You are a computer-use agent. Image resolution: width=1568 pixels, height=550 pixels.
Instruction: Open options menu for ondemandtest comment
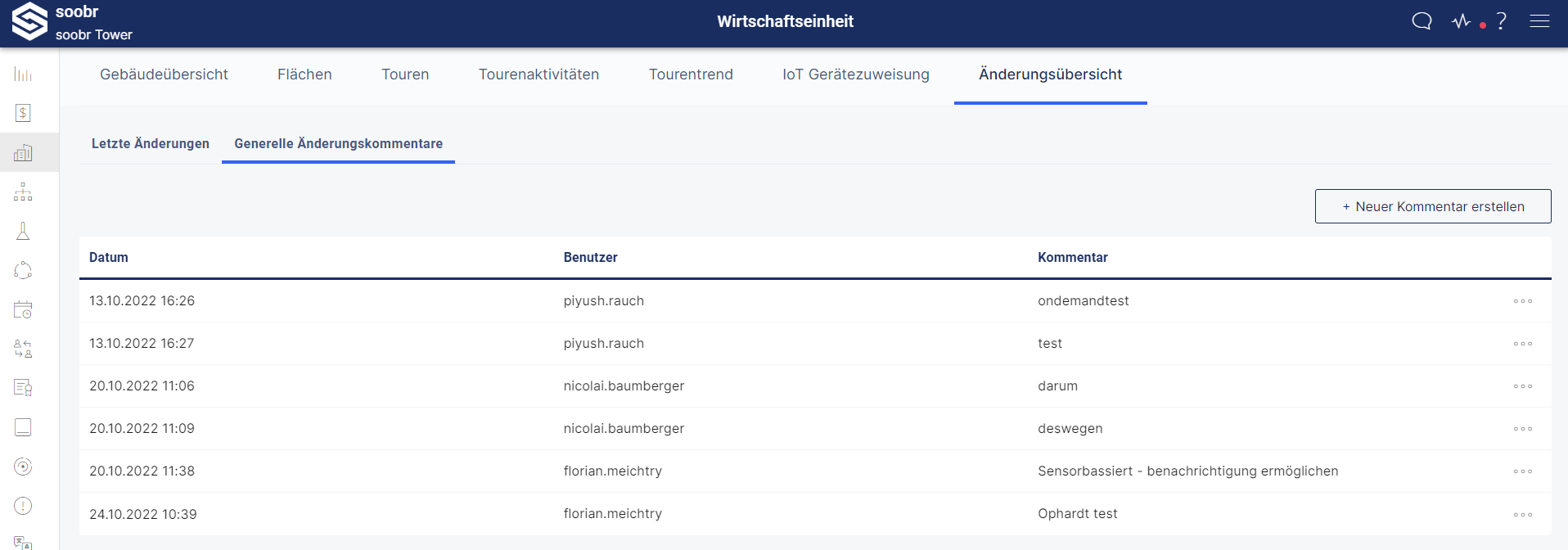1522,301
